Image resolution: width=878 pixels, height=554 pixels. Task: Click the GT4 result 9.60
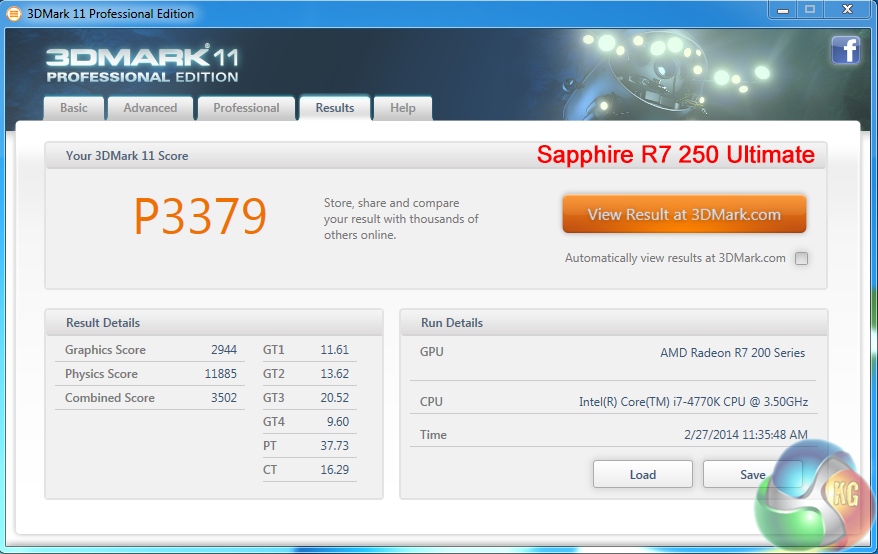point(338,422)
